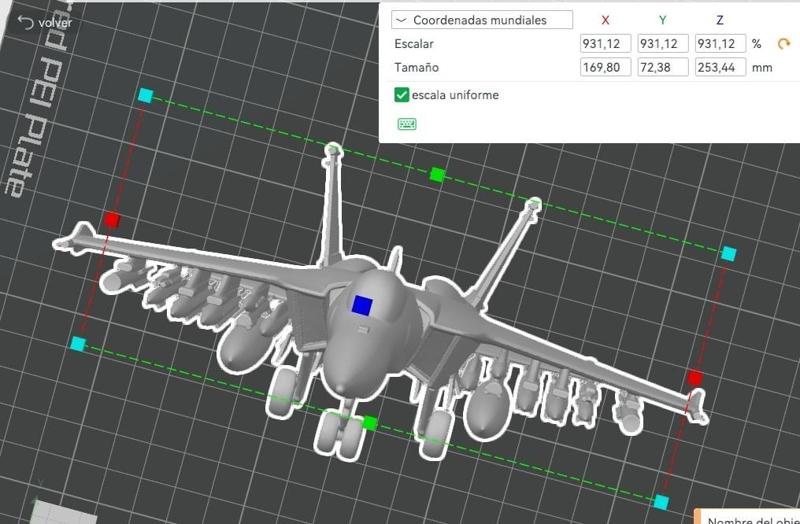Select the bottom-left cyan corner scale handle
Viewport: 800px width, 524px height.
pos(78,344)
